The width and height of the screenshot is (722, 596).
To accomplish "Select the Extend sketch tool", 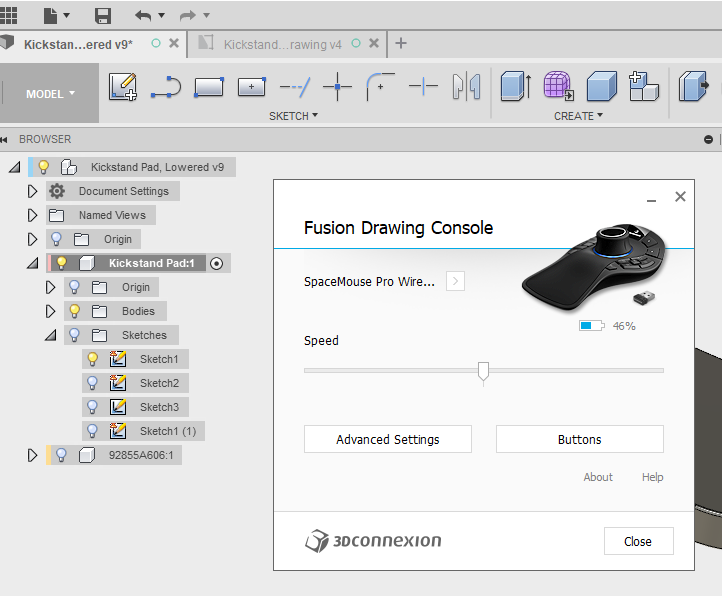I will (x=423, y=86).
